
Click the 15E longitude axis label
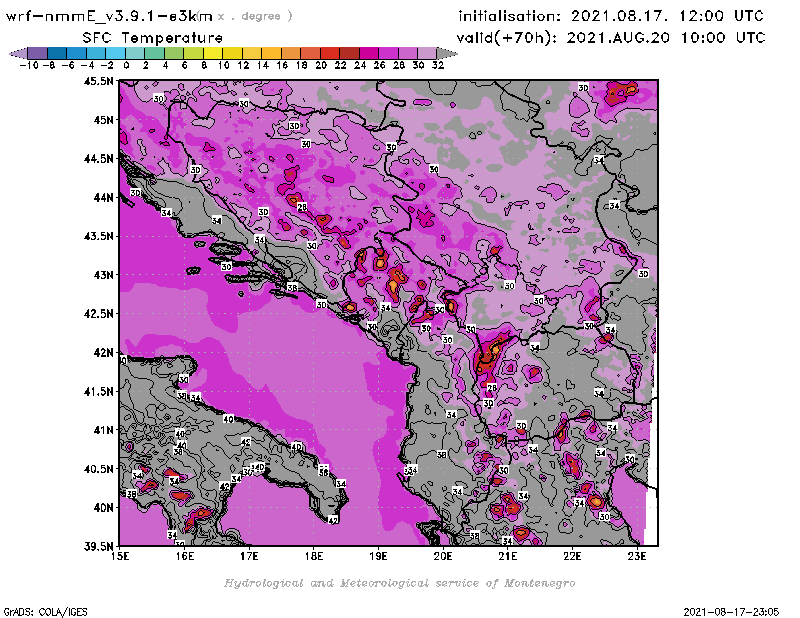tap(121, 556)
